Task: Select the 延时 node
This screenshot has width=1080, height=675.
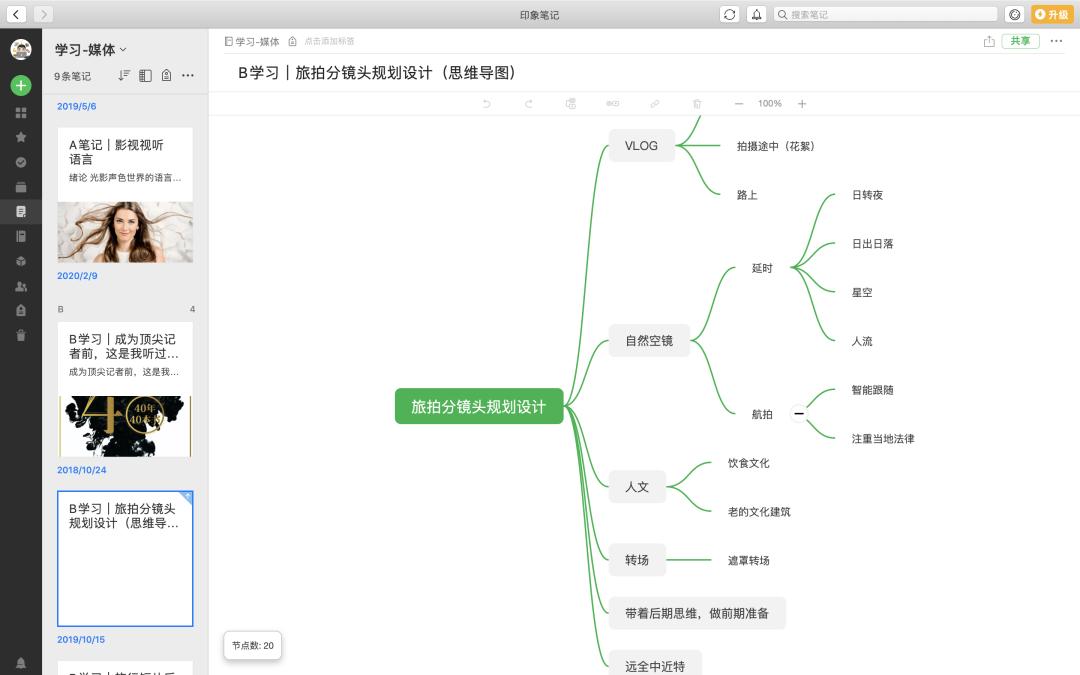Action: [x=762, y=268]
